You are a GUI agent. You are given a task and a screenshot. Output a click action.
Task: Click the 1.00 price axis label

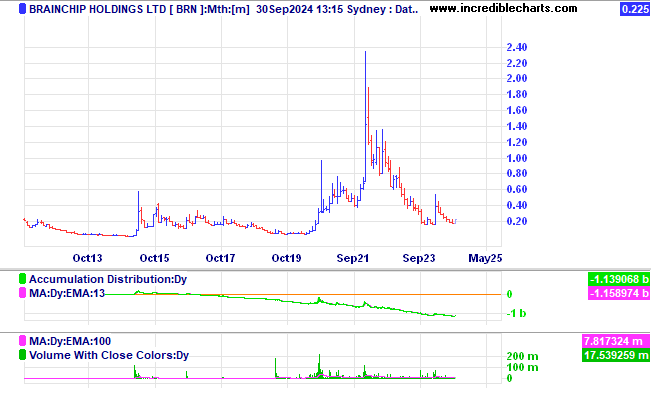pos(516,158)
